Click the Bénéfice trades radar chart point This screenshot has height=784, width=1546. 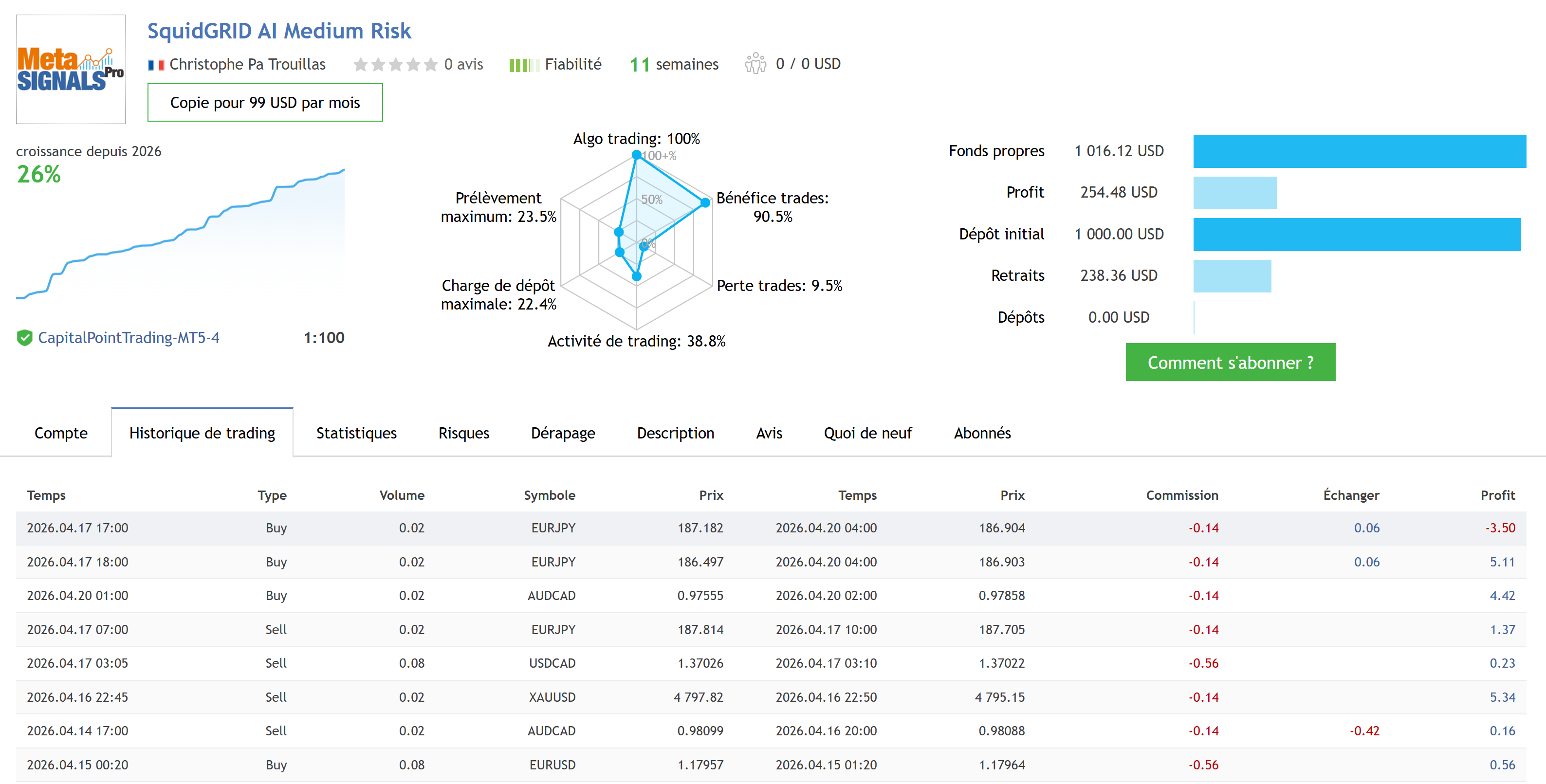tap(705, 203)
